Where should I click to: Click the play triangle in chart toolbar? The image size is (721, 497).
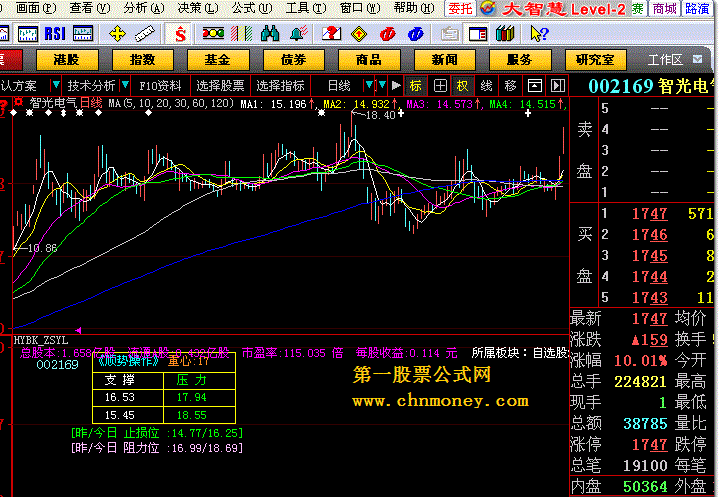click(x=396, y=86)
